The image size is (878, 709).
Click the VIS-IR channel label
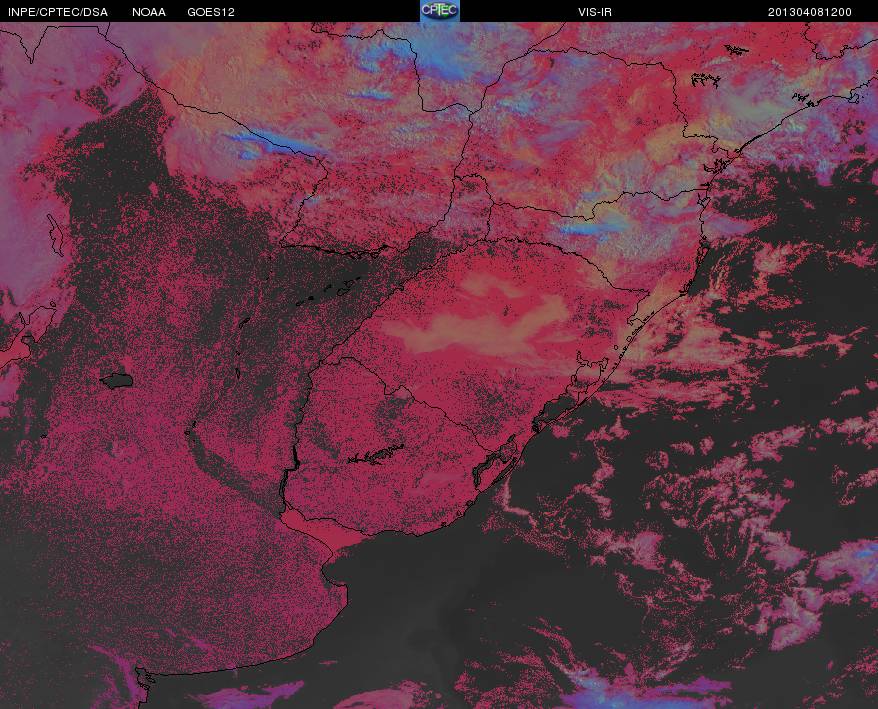pyautogui.click(x=595, y=12)
